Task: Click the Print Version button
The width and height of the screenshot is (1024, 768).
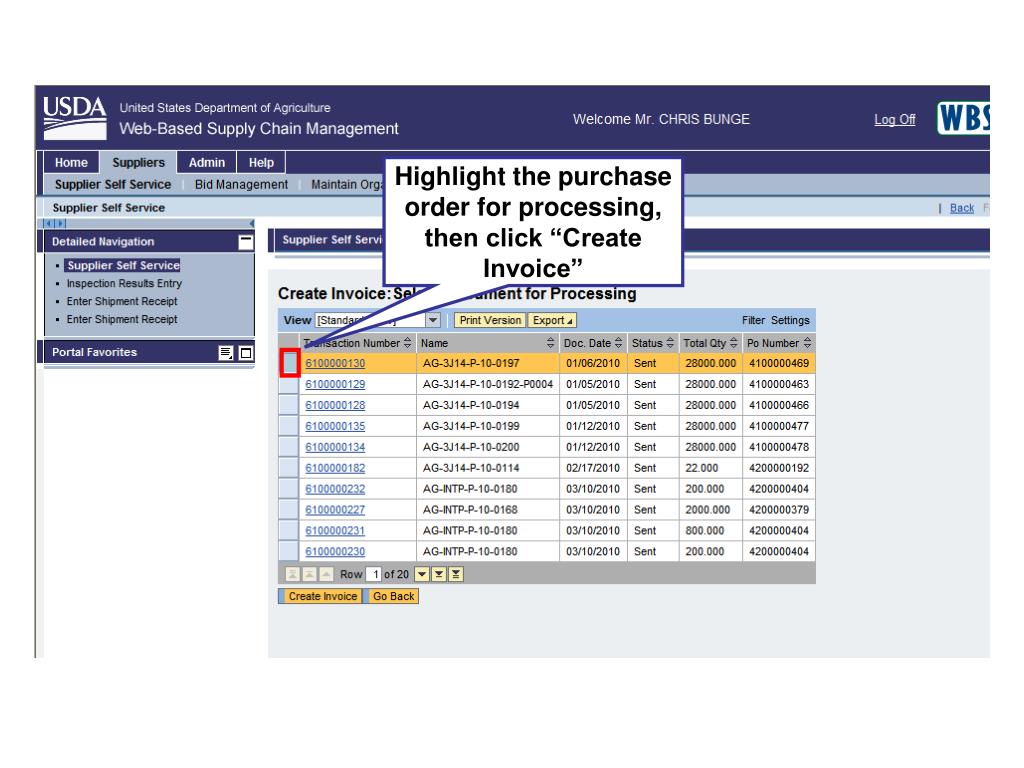Action: [490, 320]
